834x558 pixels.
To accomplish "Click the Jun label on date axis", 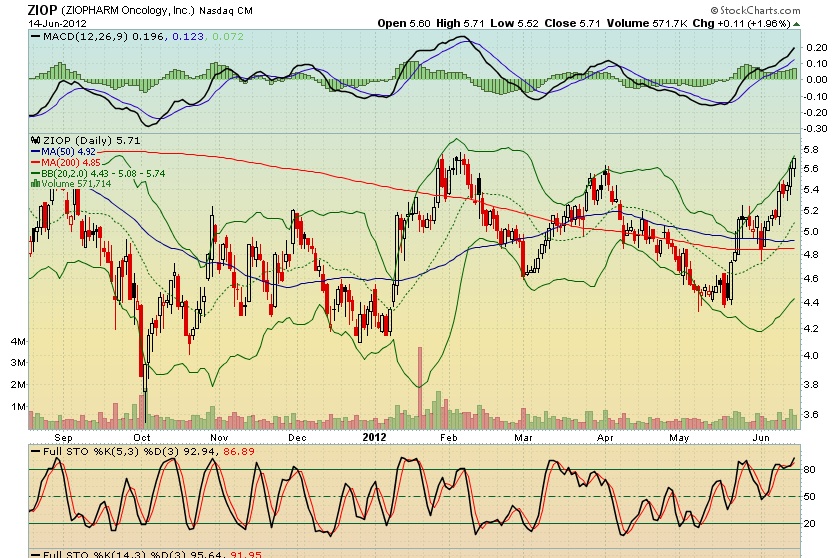I will coord(761,437).
